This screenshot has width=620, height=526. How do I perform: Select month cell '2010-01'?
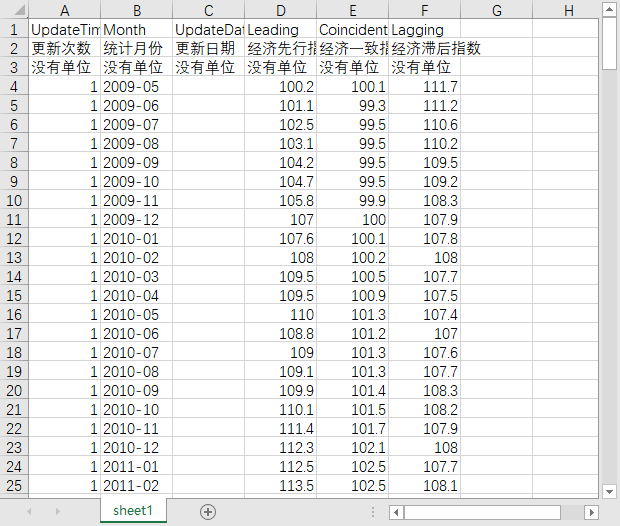pos(137,238)
